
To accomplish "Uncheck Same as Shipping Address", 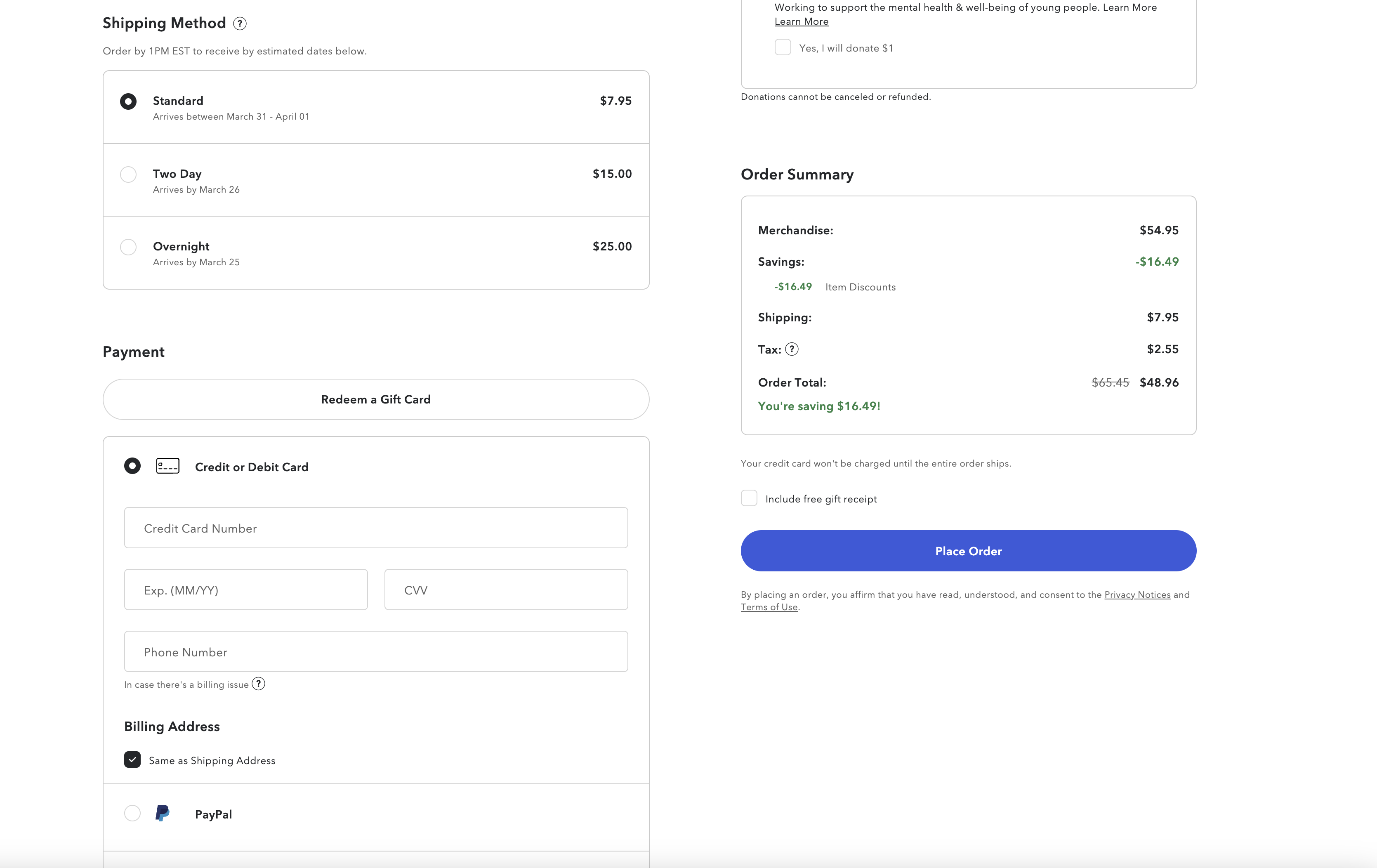I will [x=132, y=760].
